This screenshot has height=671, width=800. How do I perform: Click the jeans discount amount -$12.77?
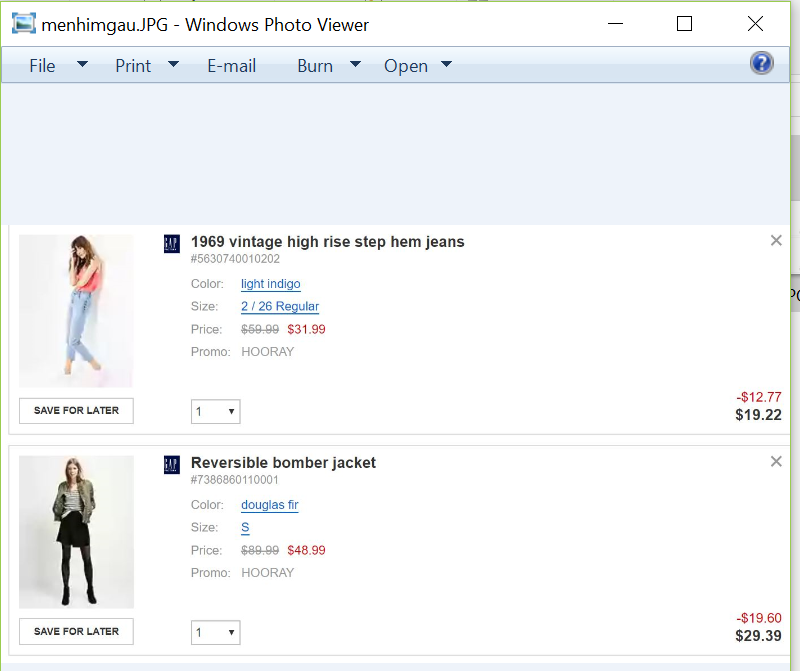(759, 397)
